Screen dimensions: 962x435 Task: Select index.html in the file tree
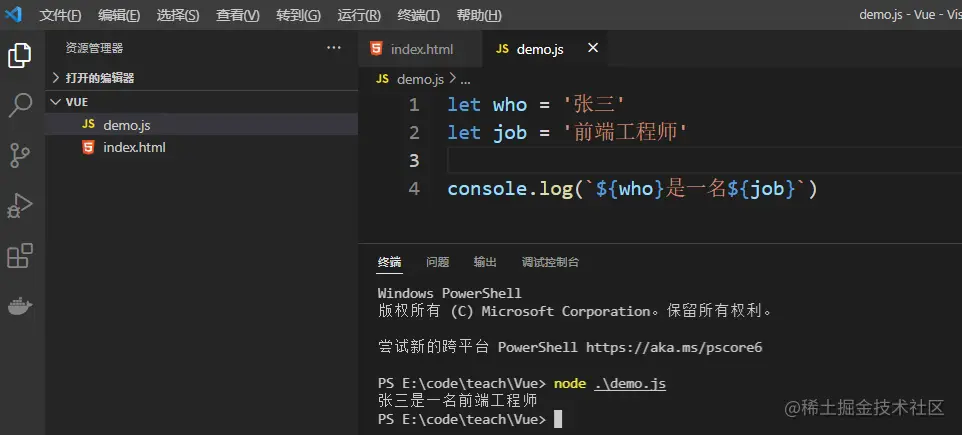(x=201, y=147)
